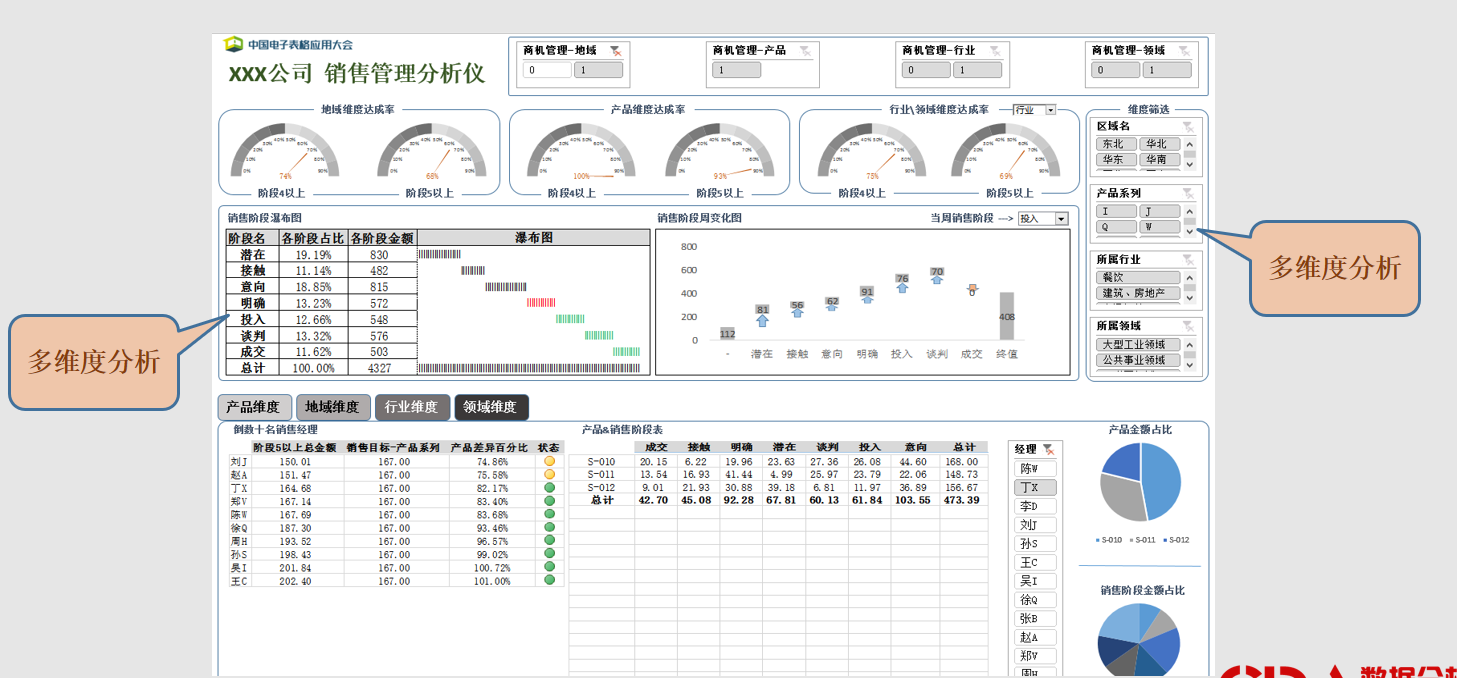Click green status dot in 丁X row
The height and width of the screenshot is (678, 1457).
point(549,488)
